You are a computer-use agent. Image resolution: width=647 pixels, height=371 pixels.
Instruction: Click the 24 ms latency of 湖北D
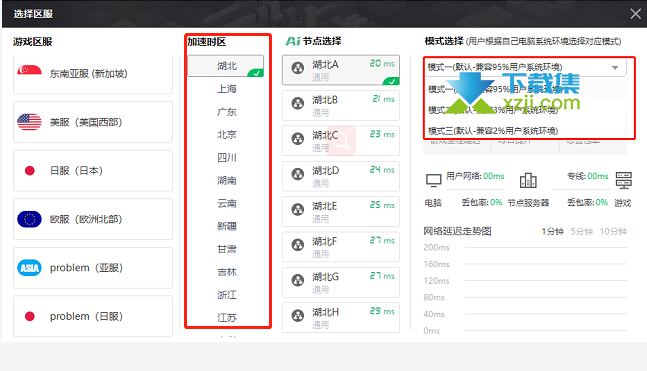click(382, 170)
